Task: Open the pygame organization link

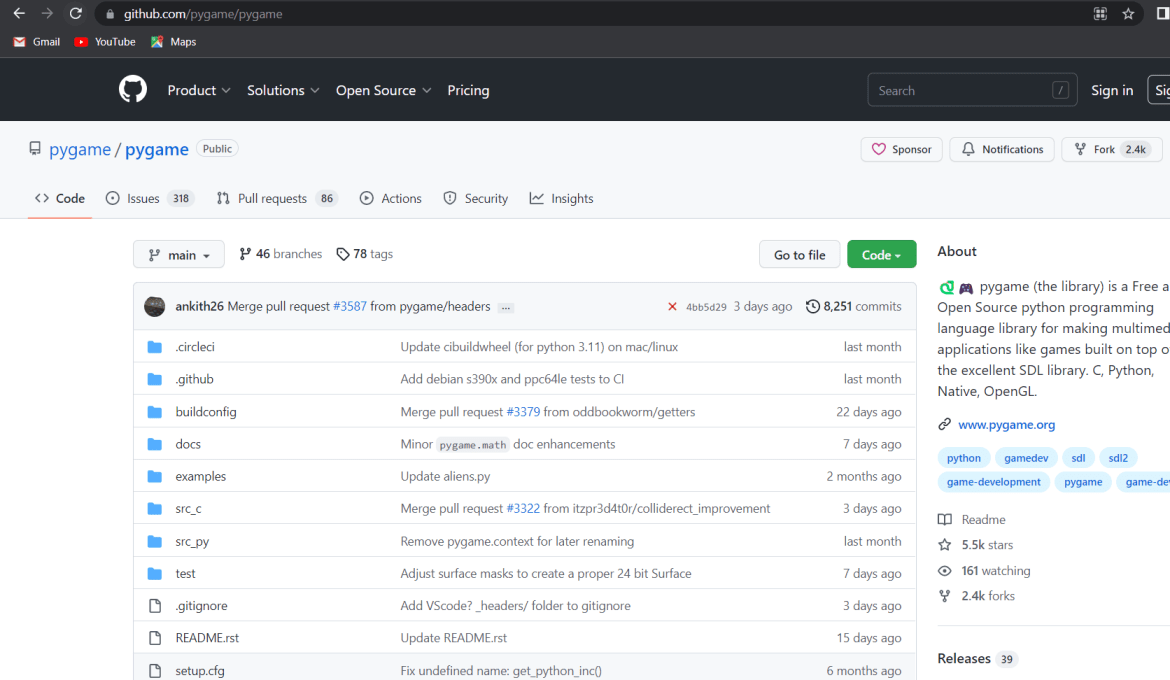Action: [x=80, y=149]
